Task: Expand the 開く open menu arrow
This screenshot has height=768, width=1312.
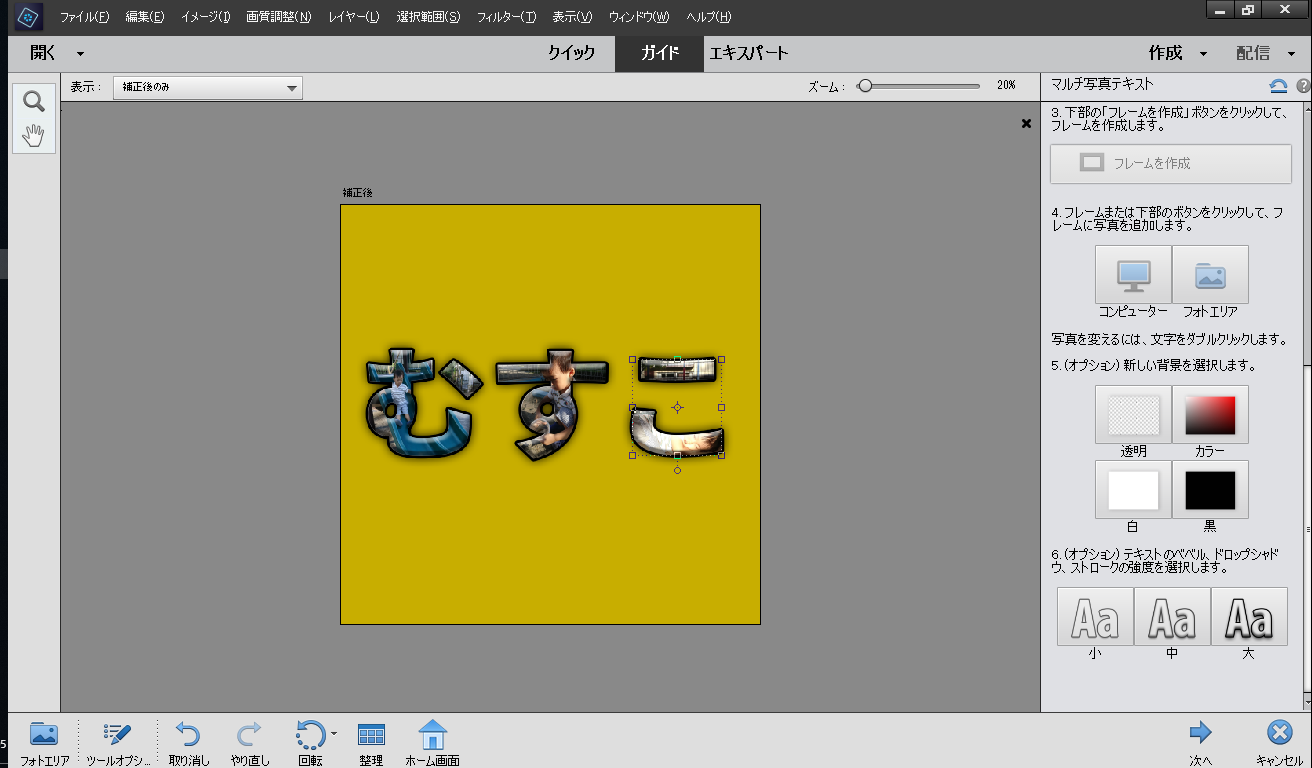Action: tap(80, 54)
